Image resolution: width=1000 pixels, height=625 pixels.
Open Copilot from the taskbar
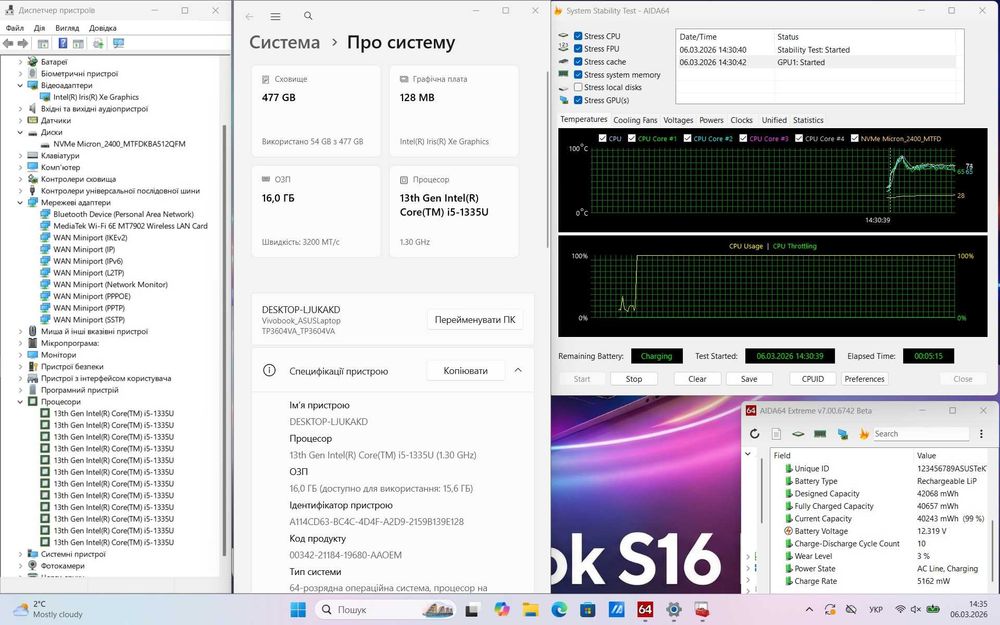click(501, 610)
